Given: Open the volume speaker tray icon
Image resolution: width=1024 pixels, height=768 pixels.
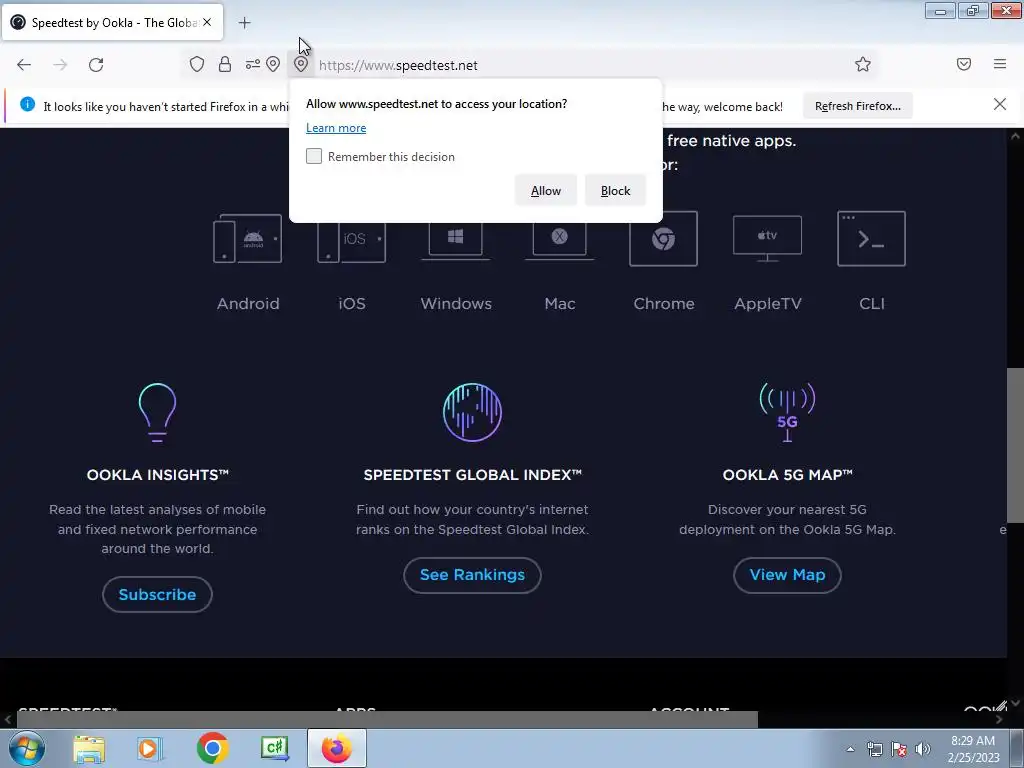Looking at the screenshot, I should click(x=922, y=749).
